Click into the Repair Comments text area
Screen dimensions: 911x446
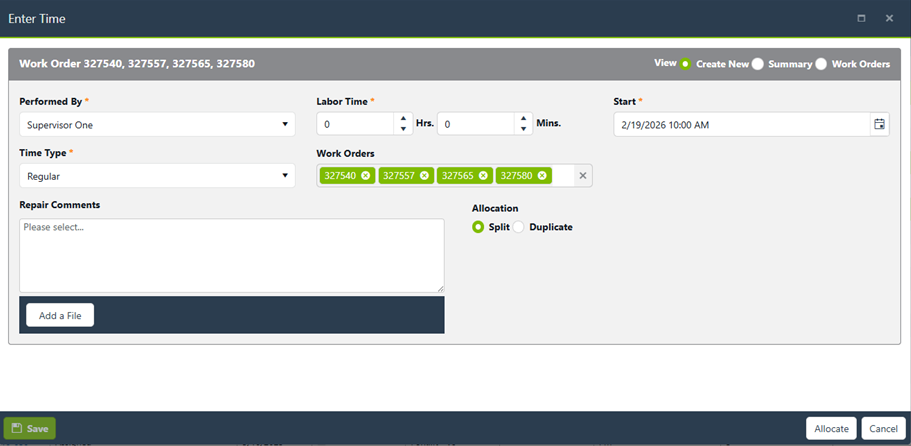coord(231,256)
